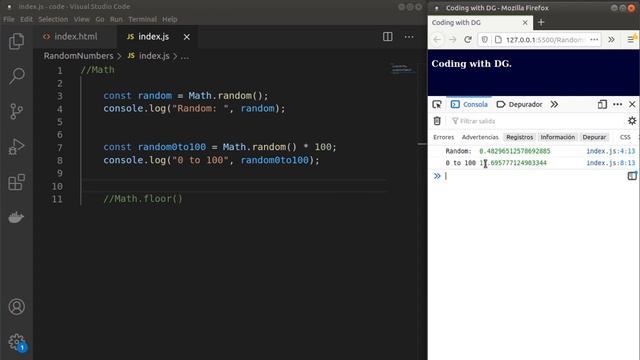Switch to the Consola devtools tab

pyautogui.click(x=469, y=104)
